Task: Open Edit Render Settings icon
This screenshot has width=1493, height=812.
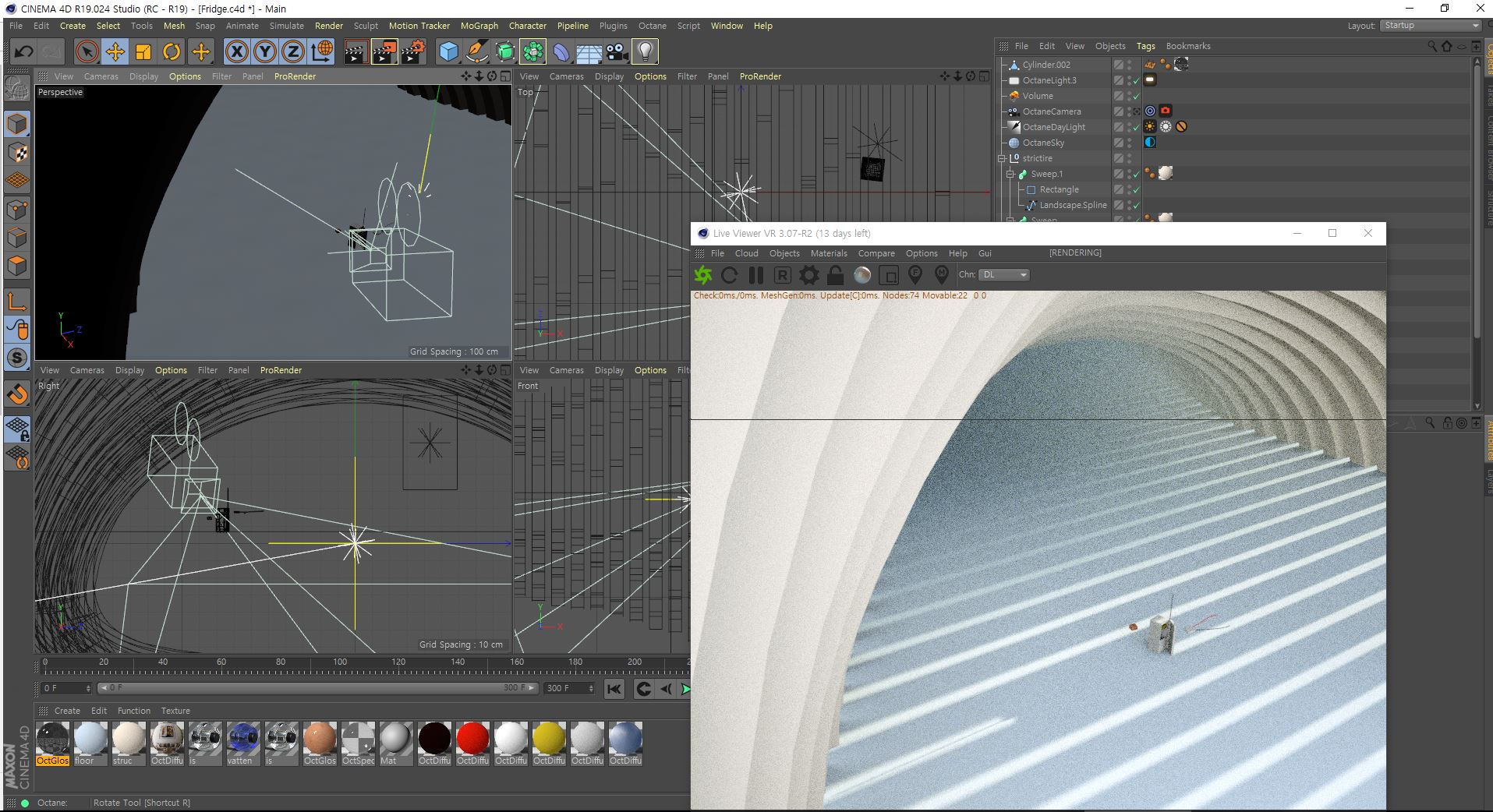Action: (x=413, y=52)
